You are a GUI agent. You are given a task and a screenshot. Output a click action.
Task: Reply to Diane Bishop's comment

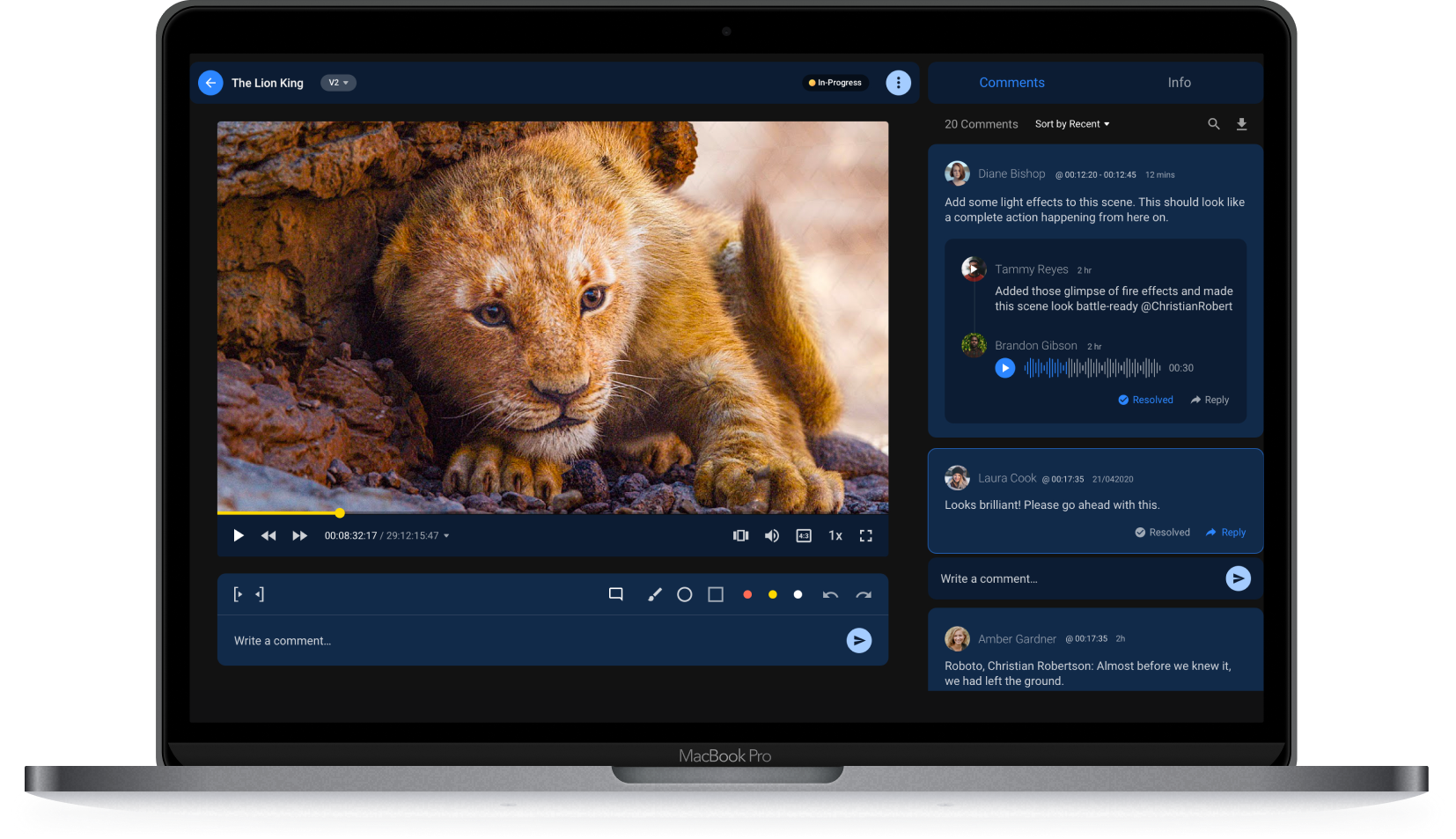click(1209, 400)
